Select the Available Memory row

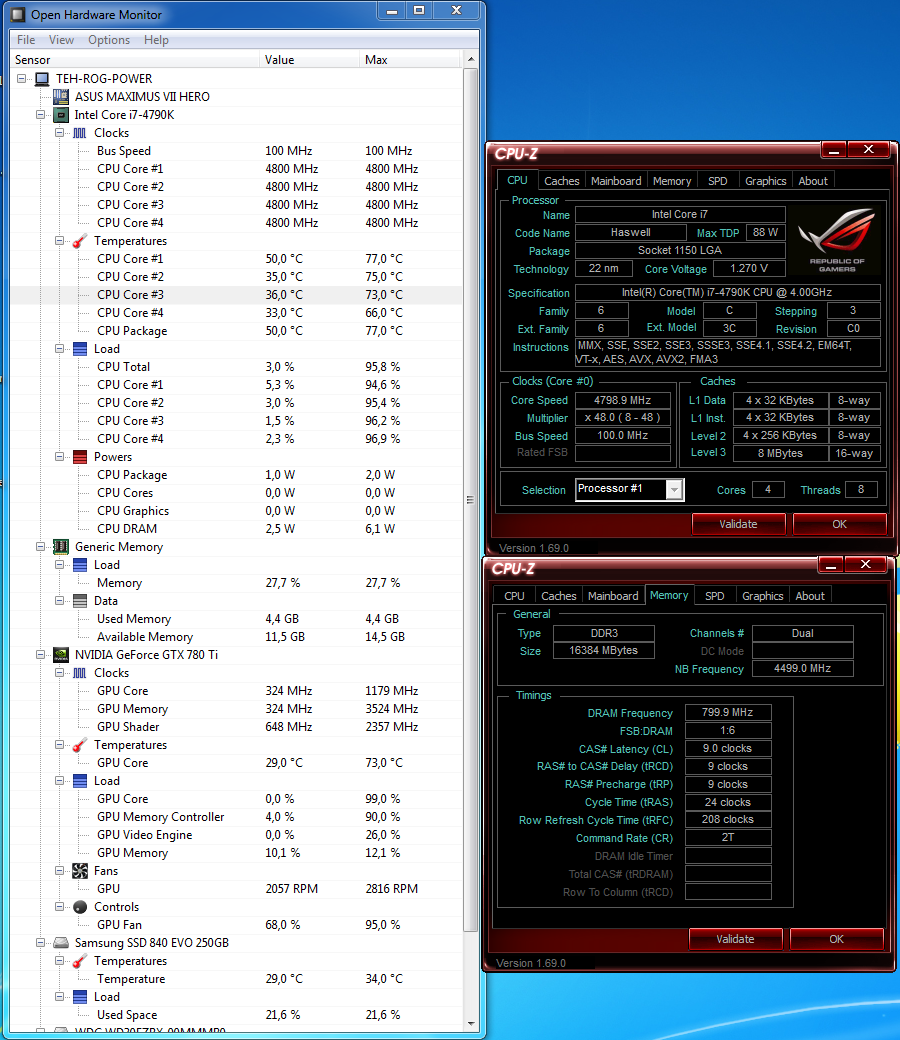pyautogui.click(x=236, y=637)
